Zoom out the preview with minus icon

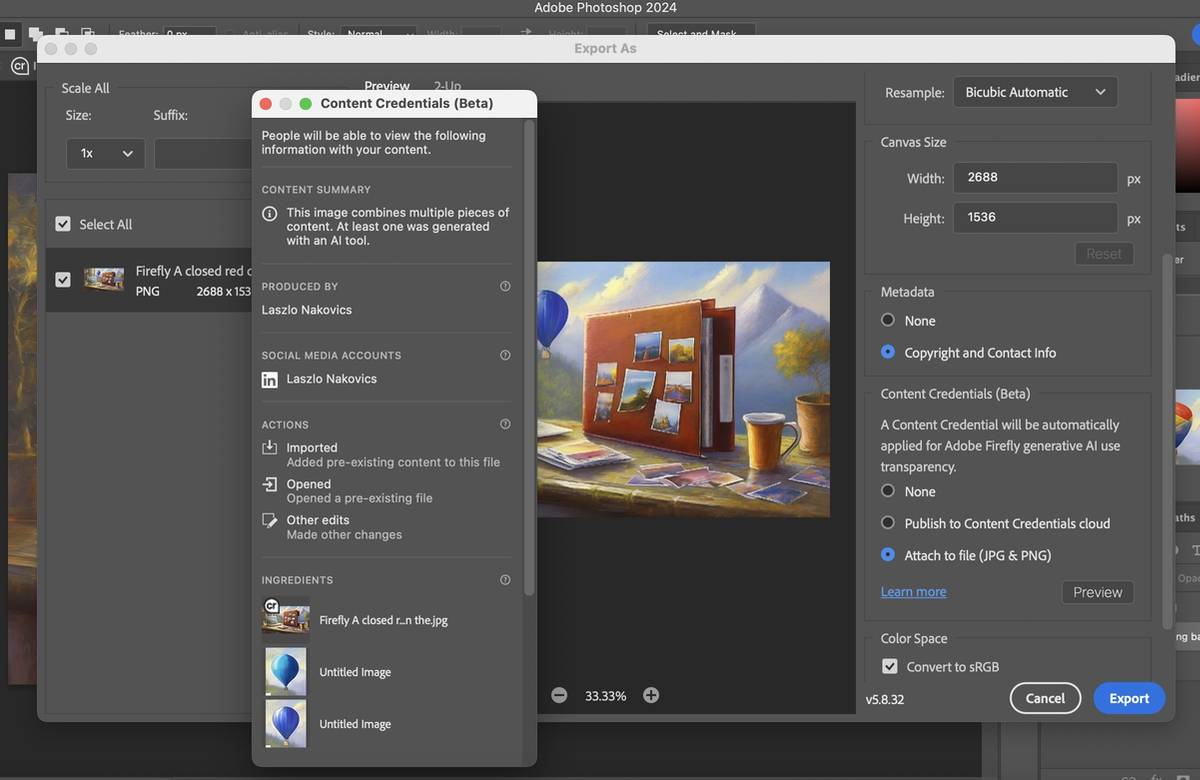click(x=559, y=695)
